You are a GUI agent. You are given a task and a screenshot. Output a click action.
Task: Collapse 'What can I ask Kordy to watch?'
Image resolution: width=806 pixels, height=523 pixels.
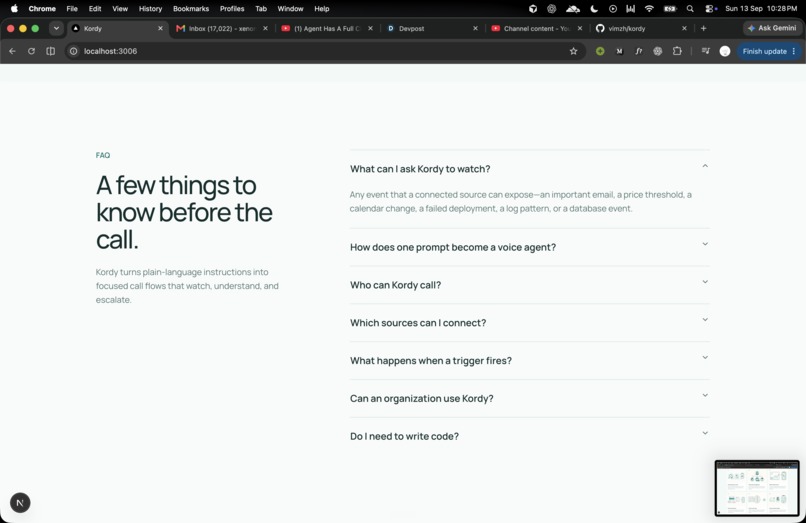[x=529, y=169]
